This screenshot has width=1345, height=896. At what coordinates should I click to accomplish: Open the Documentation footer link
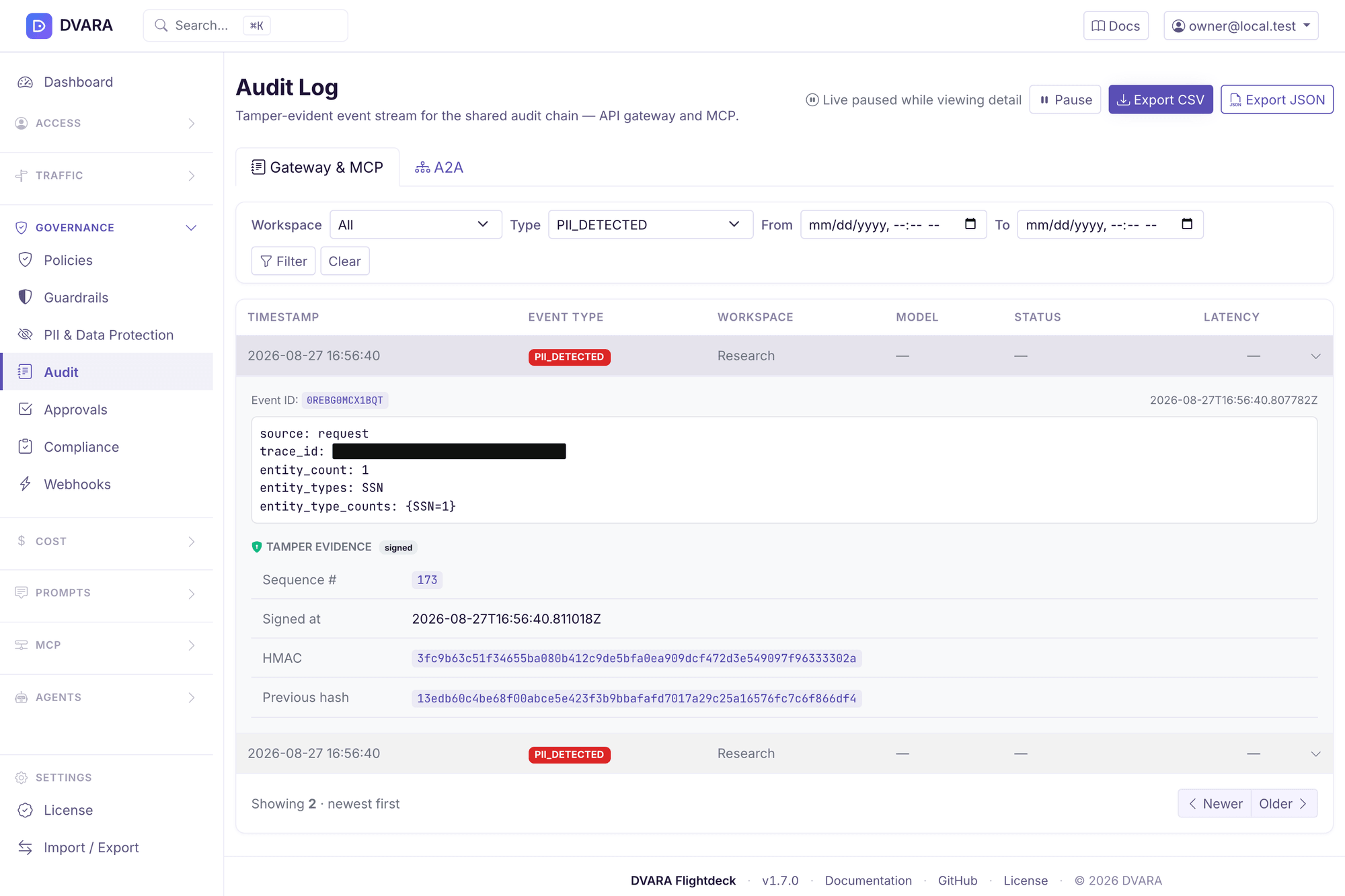click(x=868, y=881)
